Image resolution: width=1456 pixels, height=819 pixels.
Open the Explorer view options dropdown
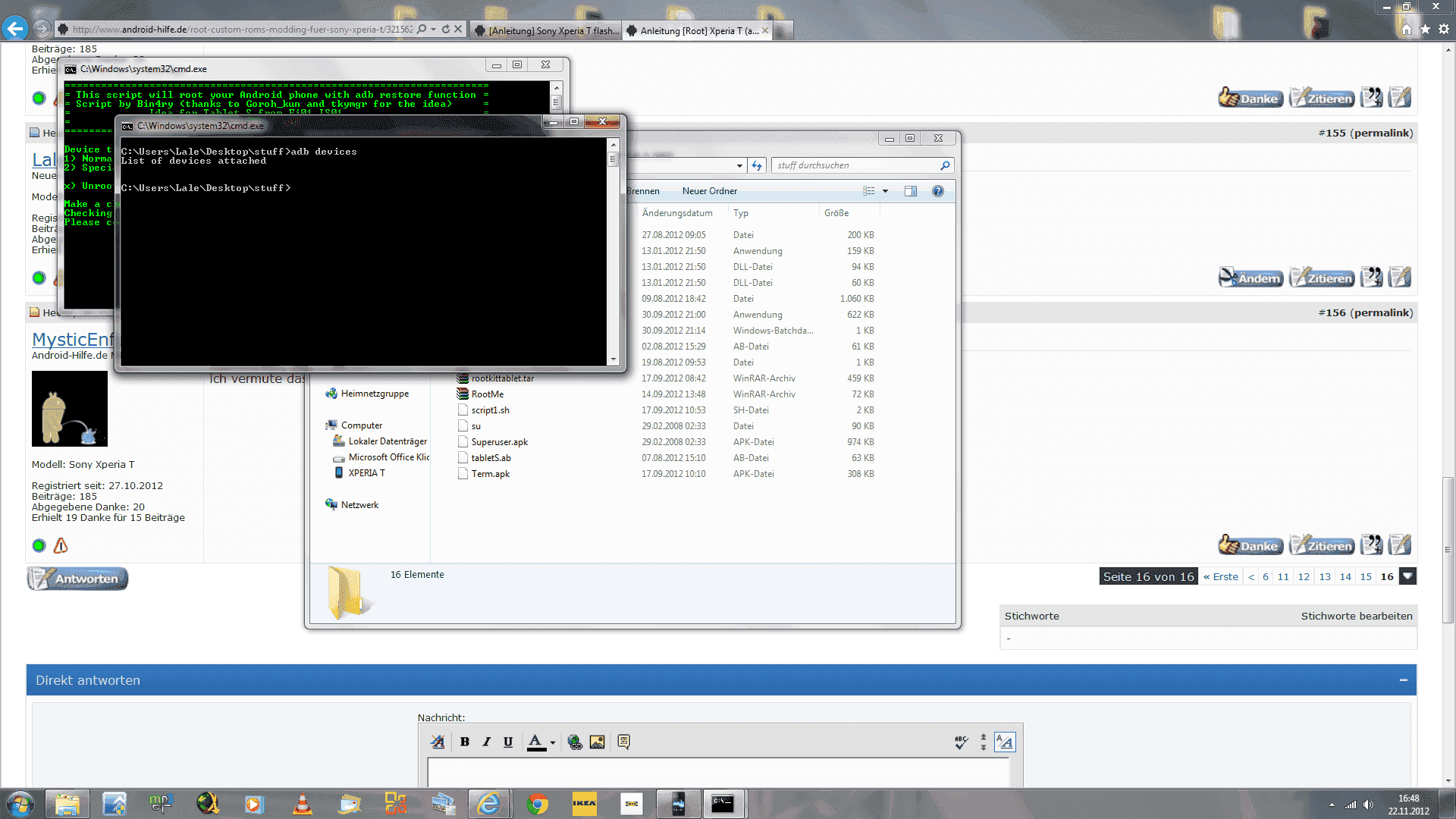pyautogui.click(x=885, y=191)
